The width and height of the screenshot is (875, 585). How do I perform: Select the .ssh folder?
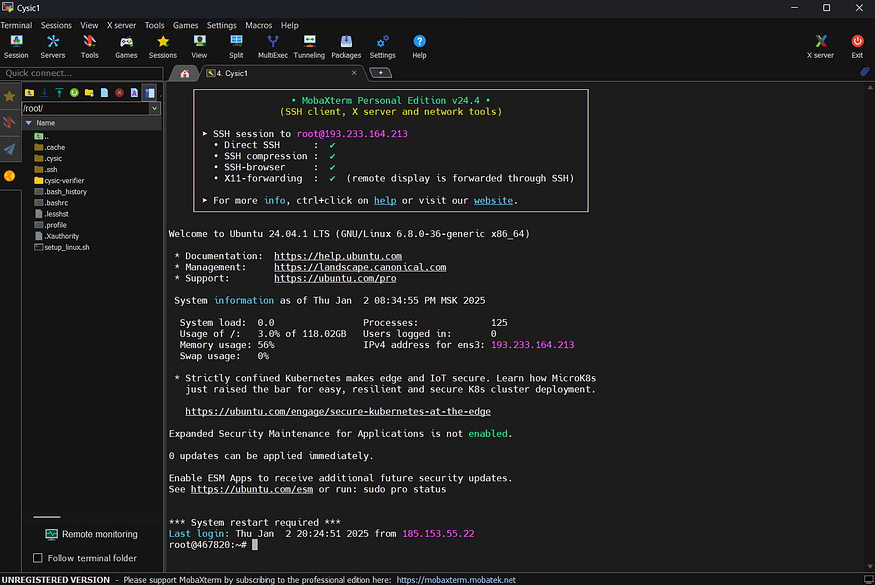tap(46, 170)
